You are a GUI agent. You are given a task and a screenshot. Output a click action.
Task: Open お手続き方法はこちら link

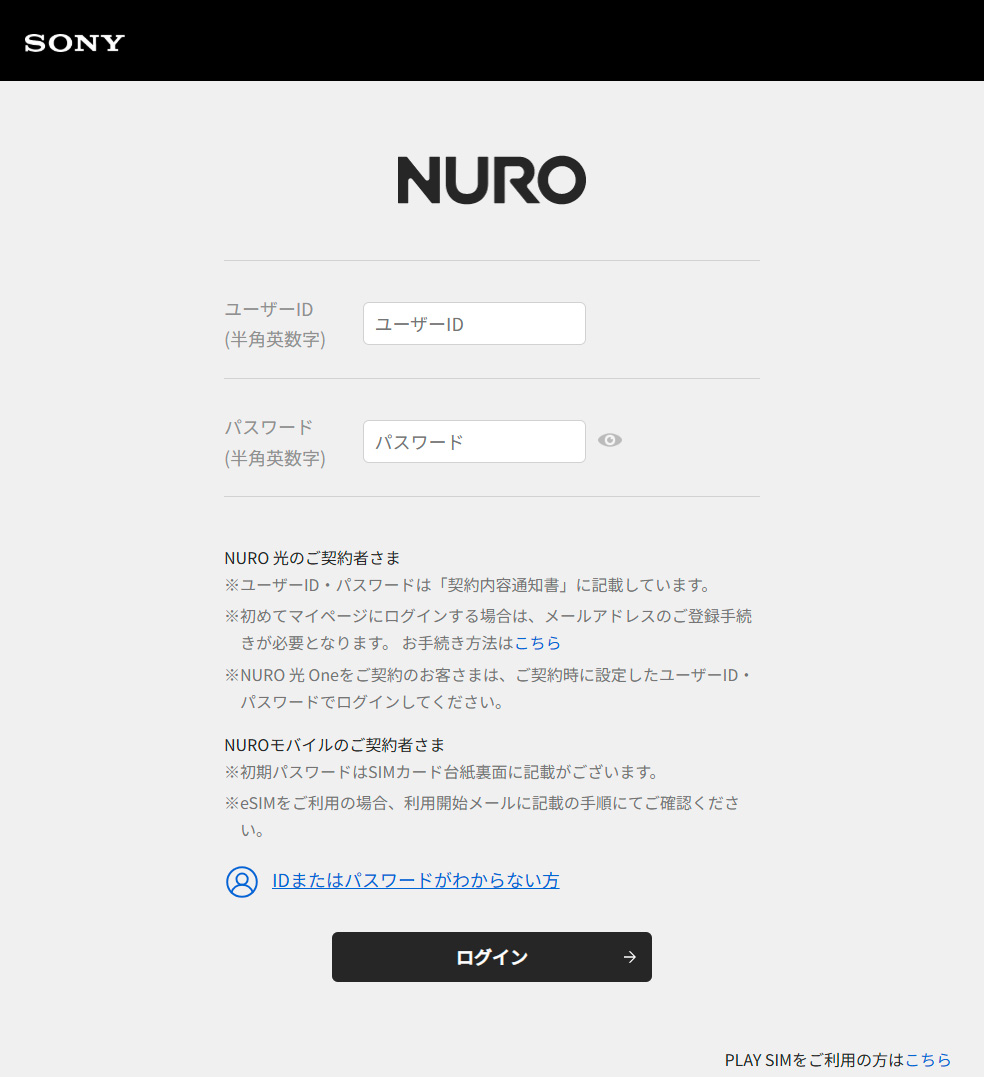coord(538,643)
